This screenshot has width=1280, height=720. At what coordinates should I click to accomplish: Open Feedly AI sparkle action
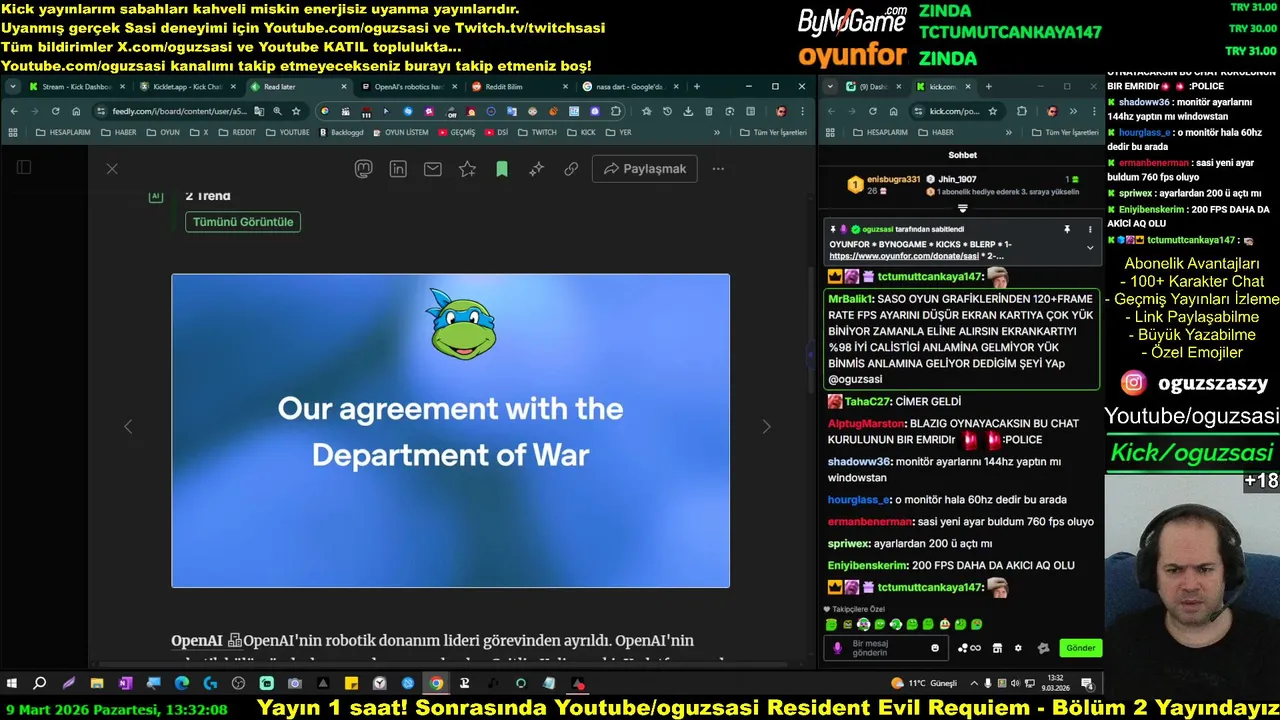tap(536, 169)
